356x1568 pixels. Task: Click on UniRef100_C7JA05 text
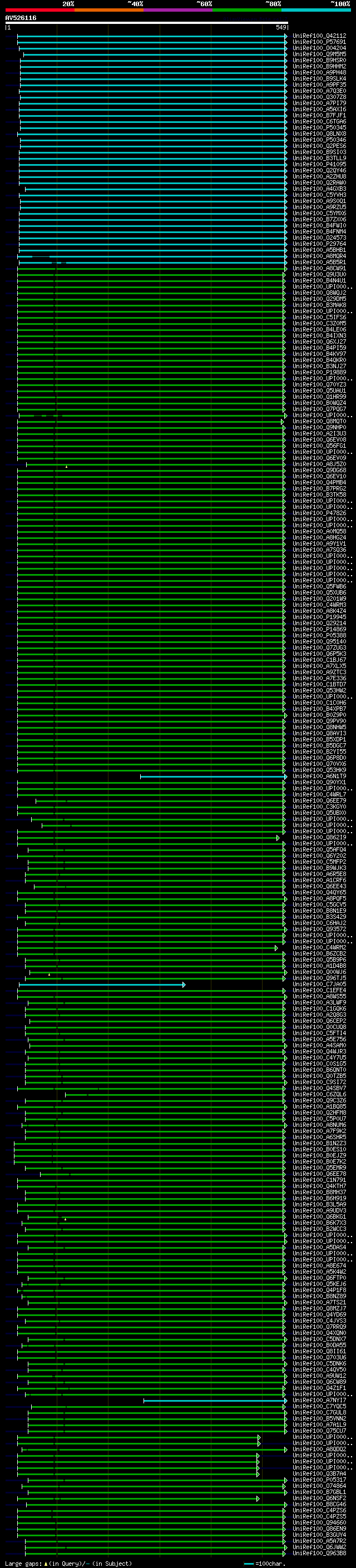tap(319, 985)
